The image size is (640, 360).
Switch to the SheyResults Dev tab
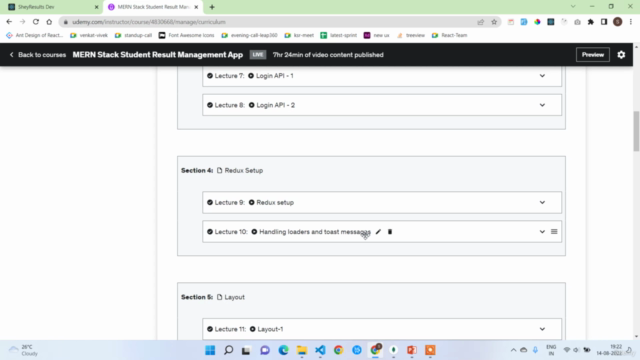pos(53,7)
